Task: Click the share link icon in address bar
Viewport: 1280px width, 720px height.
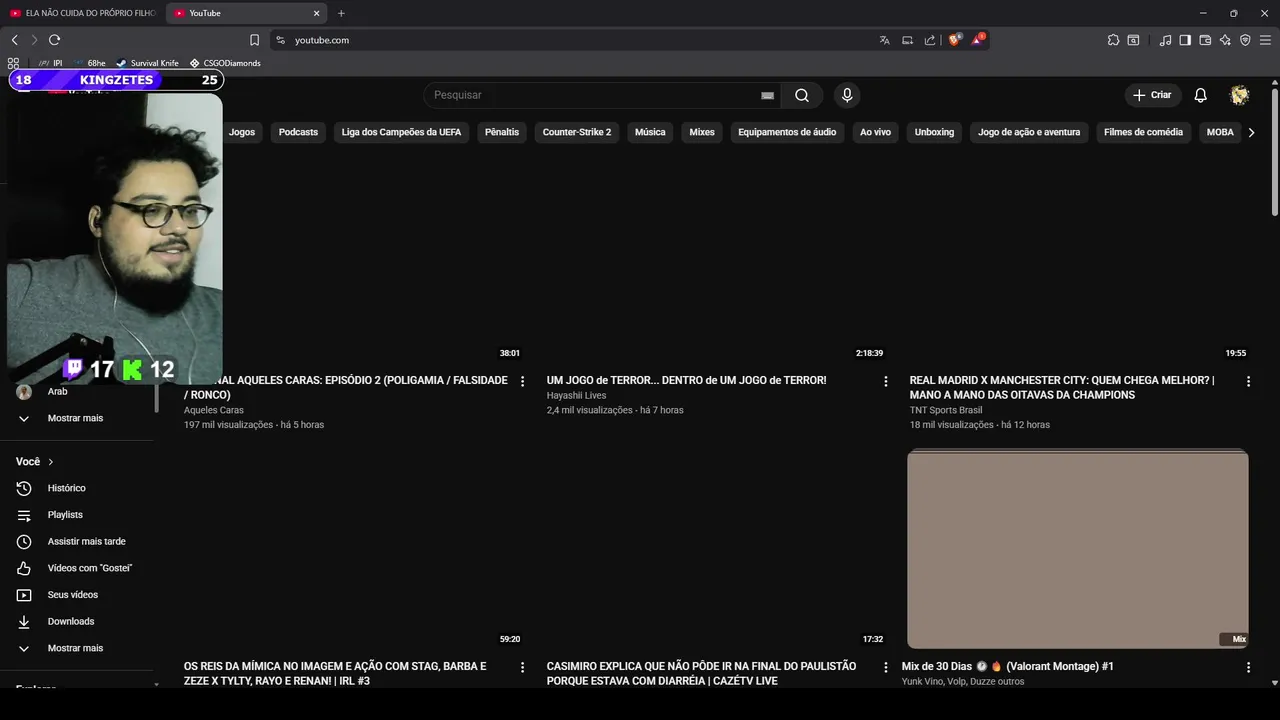Action: tap(930, 40)
